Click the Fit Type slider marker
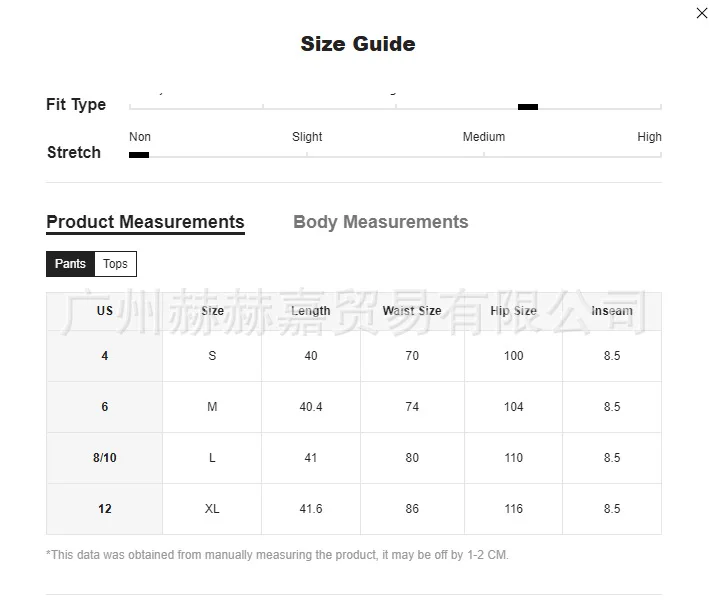The height and width of the screenshot is (605, 709). click(527, 107)
